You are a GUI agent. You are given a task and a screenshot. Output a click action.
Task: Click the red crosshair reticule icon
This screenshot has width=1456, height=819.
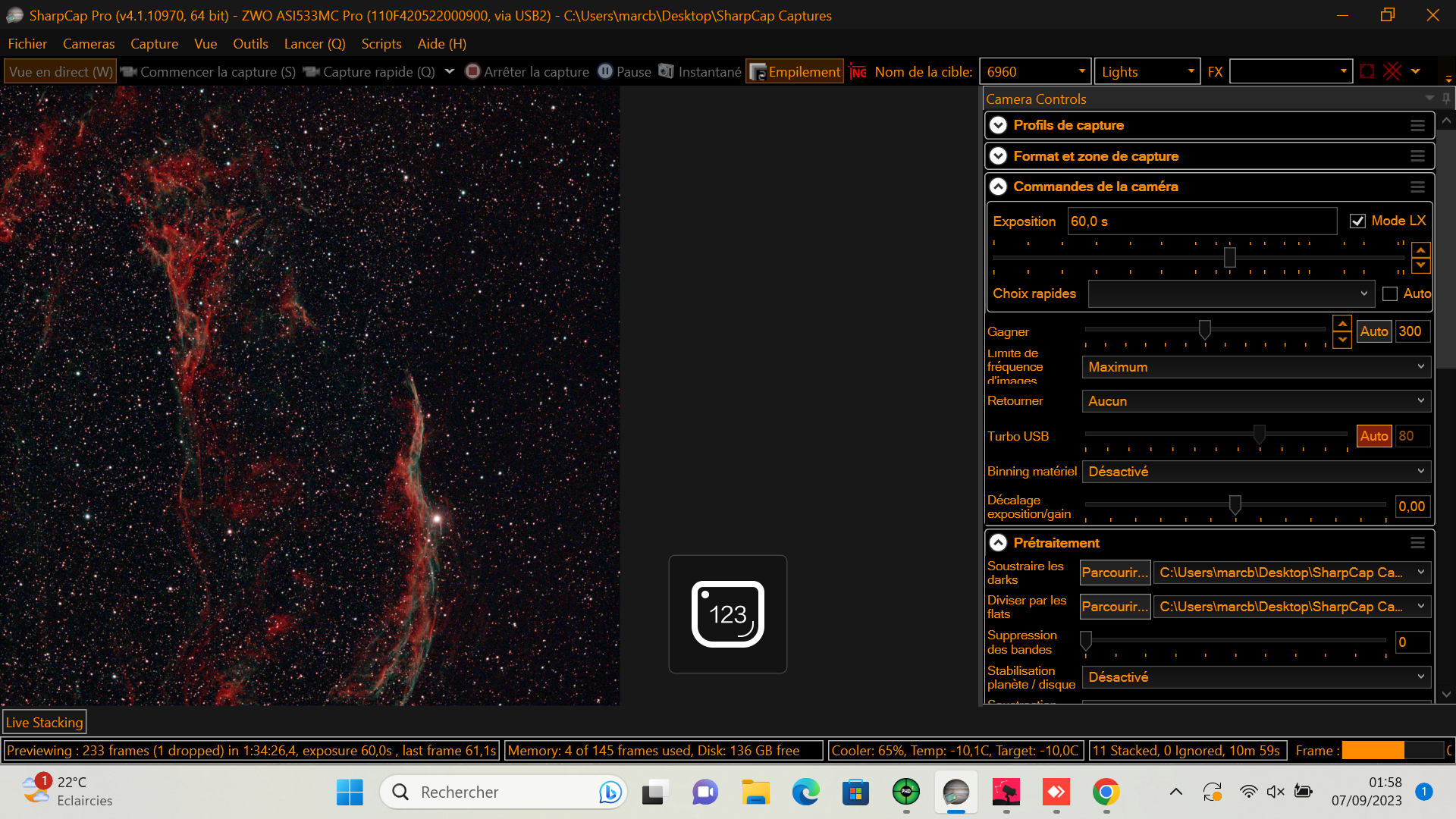[x=1392, y=71]
